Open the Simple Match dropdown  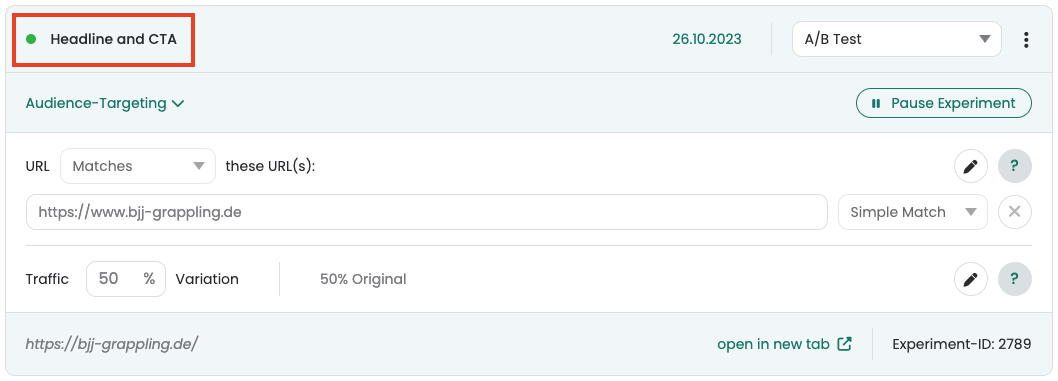[x=913, y=212]
